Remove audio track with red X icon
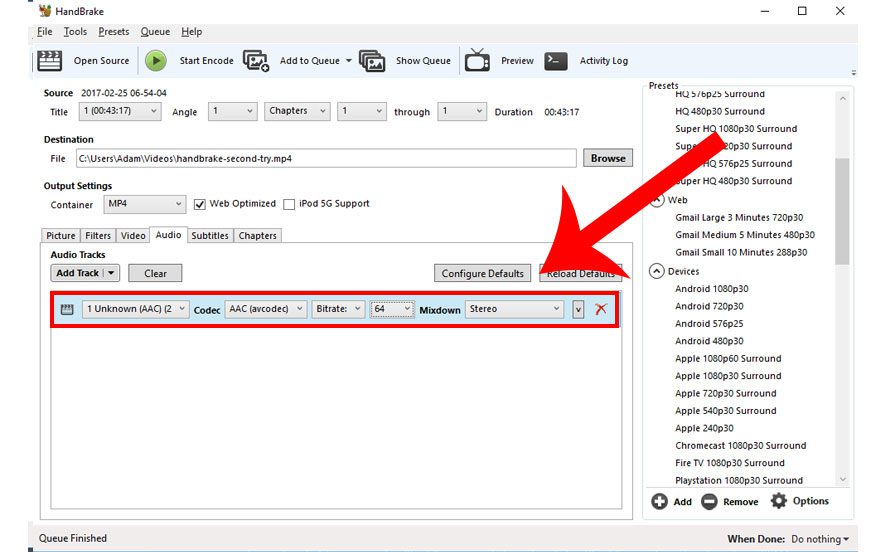Viewport: 880px width, 552px height. [x=601, y=309]
